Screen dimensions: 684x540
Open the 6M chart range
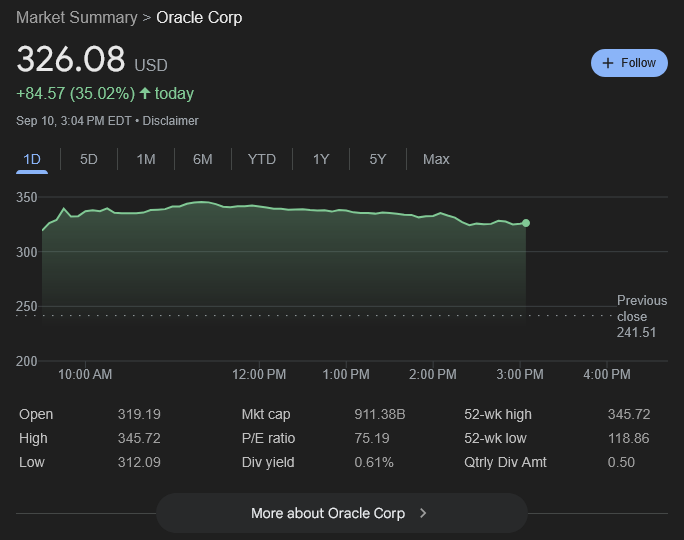click(x=202, y=159)
